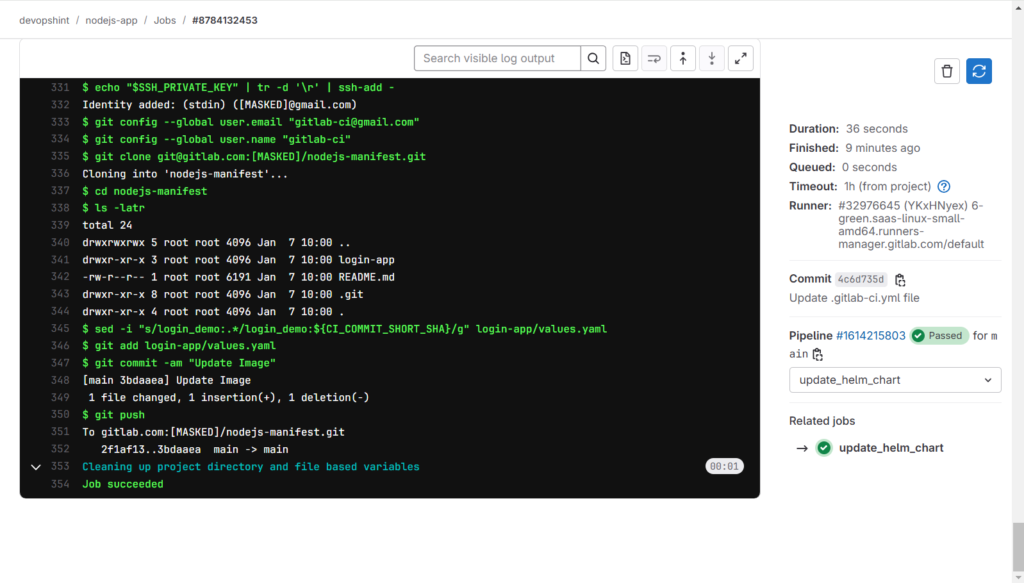Click log line number 354
The image size is (1024, 583).
tap(60, 484)
